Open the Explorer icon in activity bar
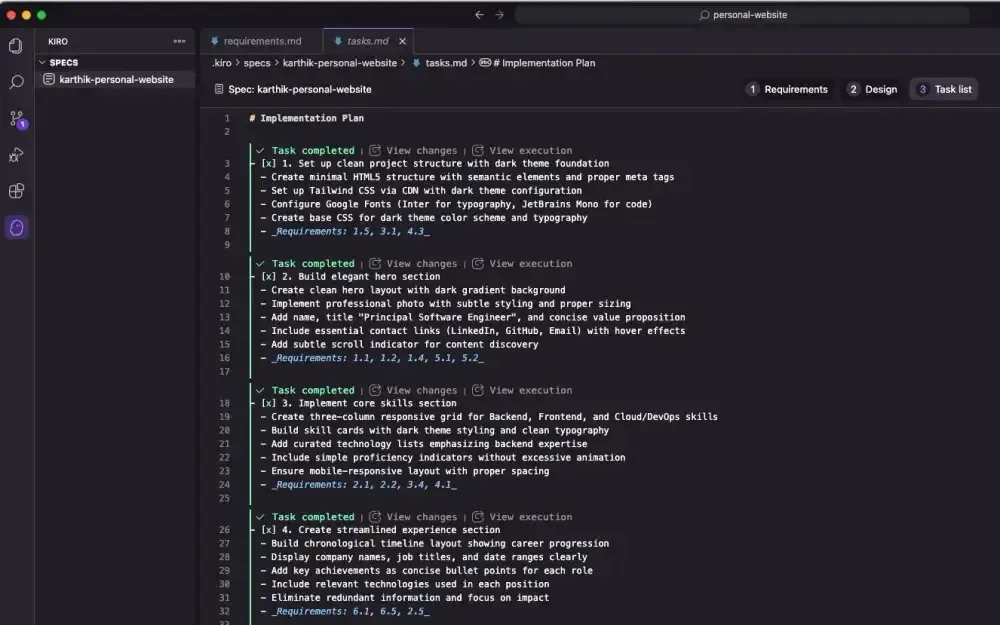 16,46
